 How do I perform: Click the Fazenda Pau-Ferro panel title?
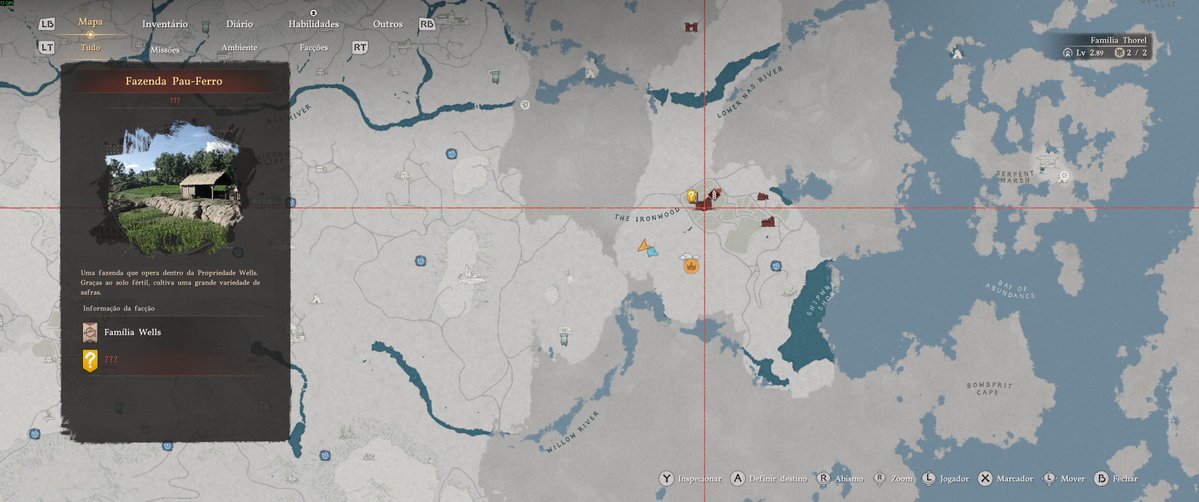[174, 81]
